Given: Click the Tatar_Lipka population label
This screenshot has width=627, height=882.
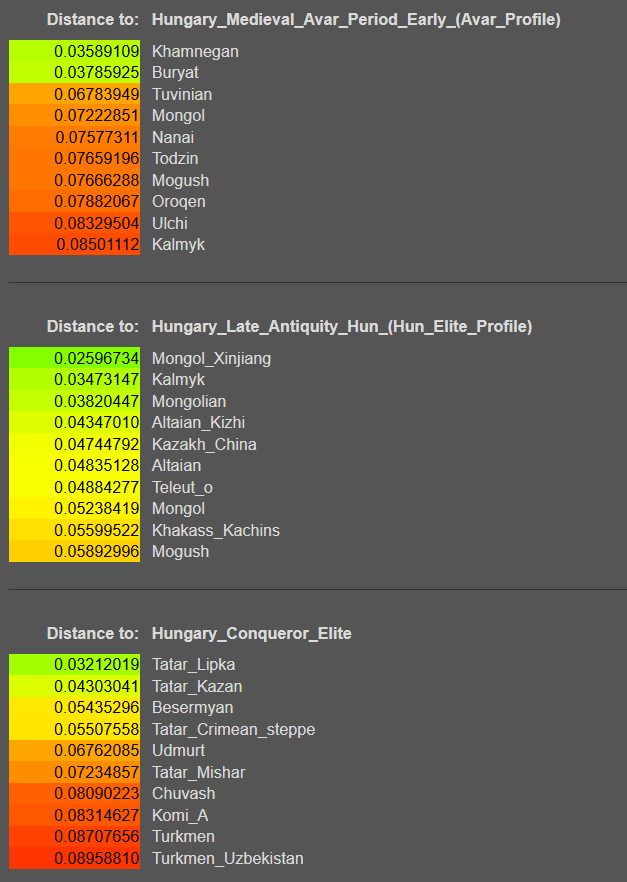Looking at the screenshot, I should point(193,664).
